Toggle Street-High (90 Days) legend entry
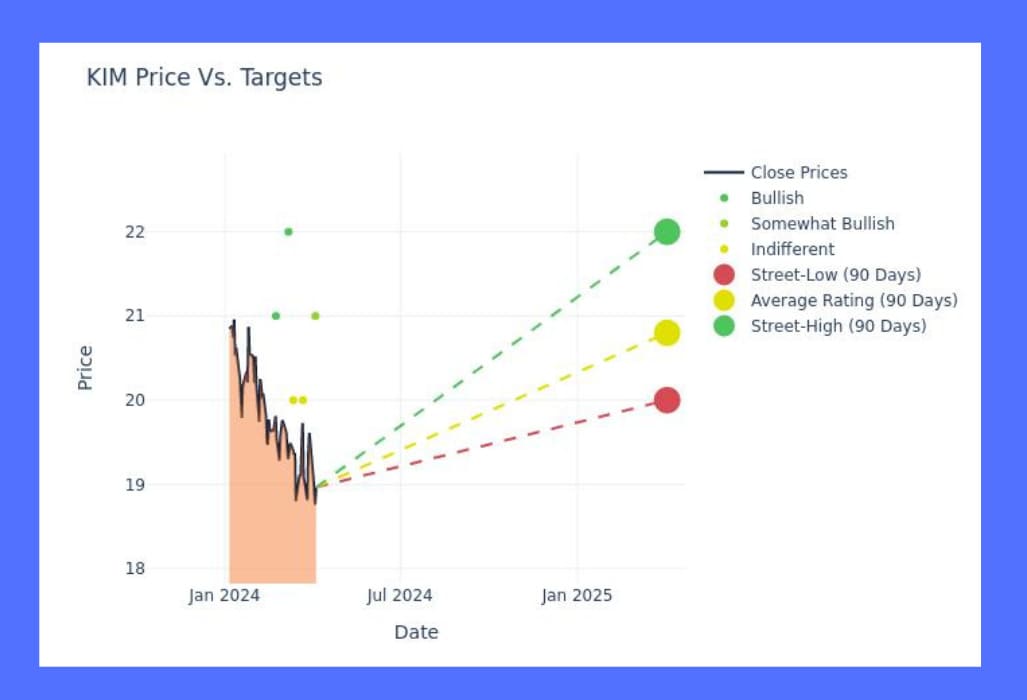Viewport: 1027px width, 700px height. (x=838, y=326)
